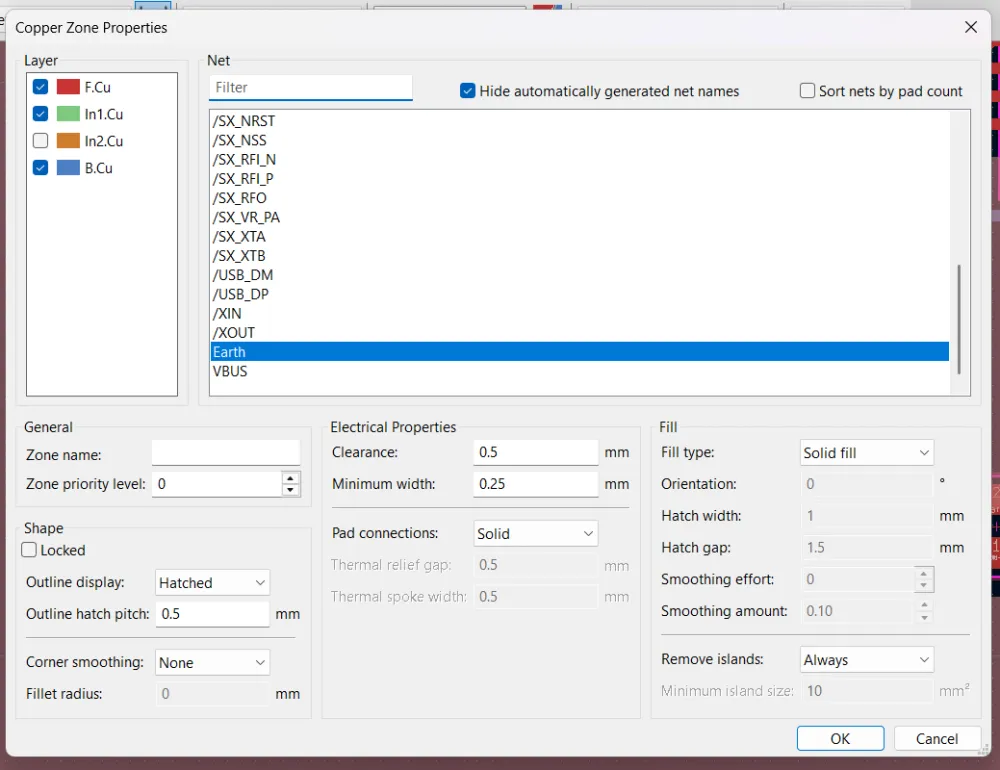
Task: Open the Pad connections dropdown
Action: pos(535,533)
